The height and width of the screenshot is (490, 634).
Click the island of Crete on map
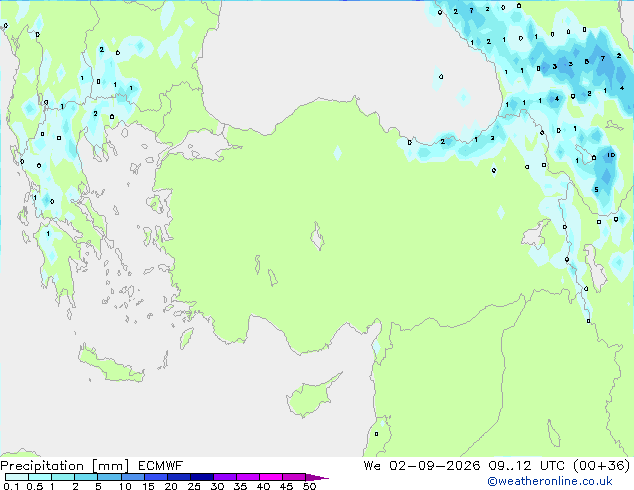tap(111, 364)
